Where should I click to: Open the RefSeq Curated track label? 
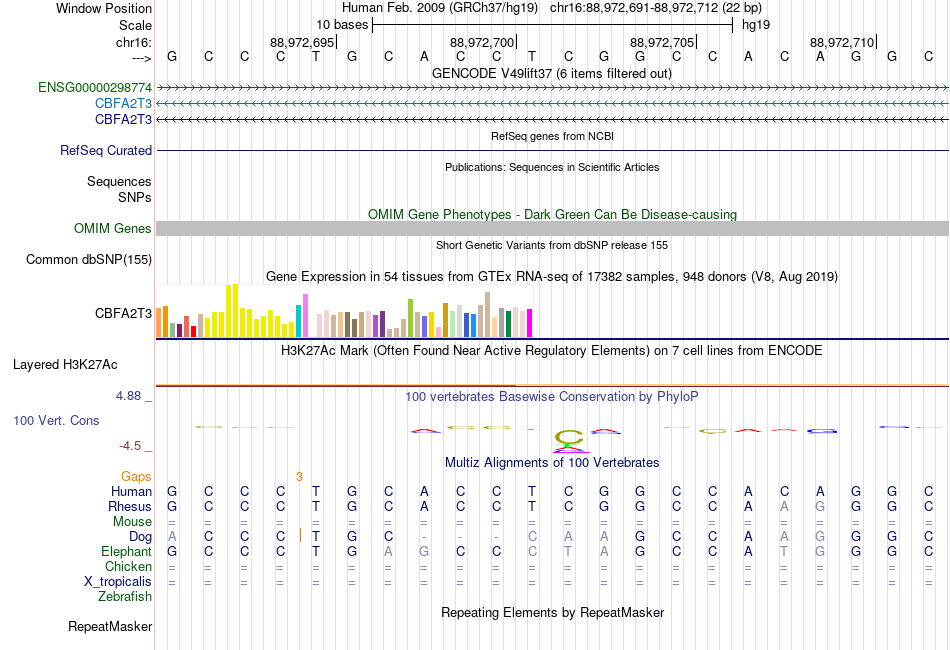tap(106, 150)
